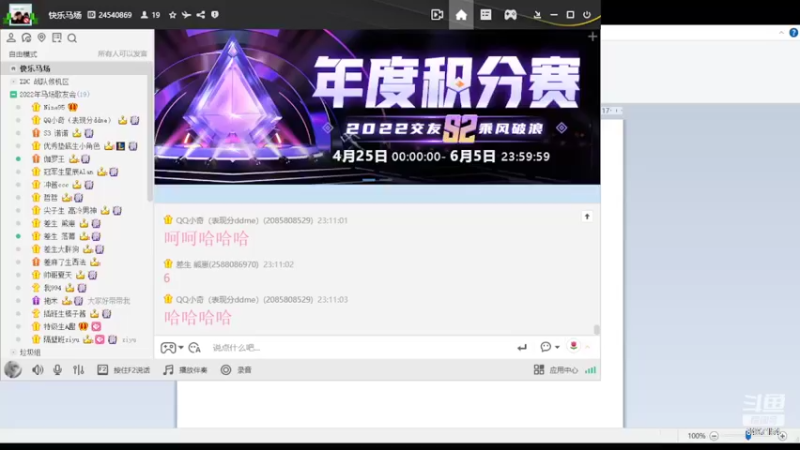Screen dimensions: 800x450
Task: Select user QQ小奇 in the member list
Action: [77, 120]
